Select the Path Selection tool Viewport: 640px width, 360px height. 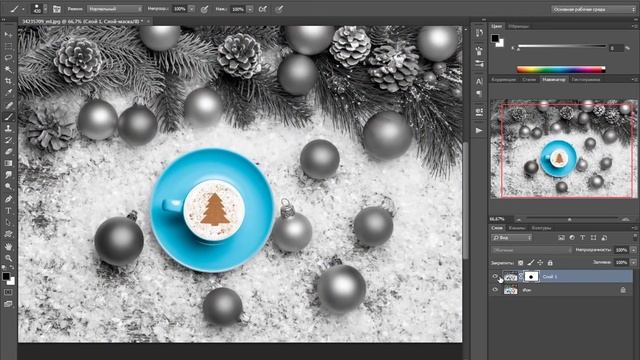click(8, 223)
